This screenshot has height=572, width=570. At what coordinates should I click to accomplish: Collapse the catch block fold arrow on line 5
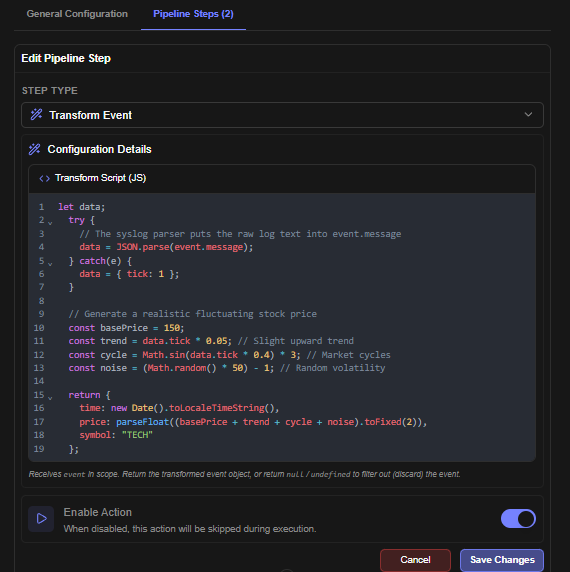(50, 263)
